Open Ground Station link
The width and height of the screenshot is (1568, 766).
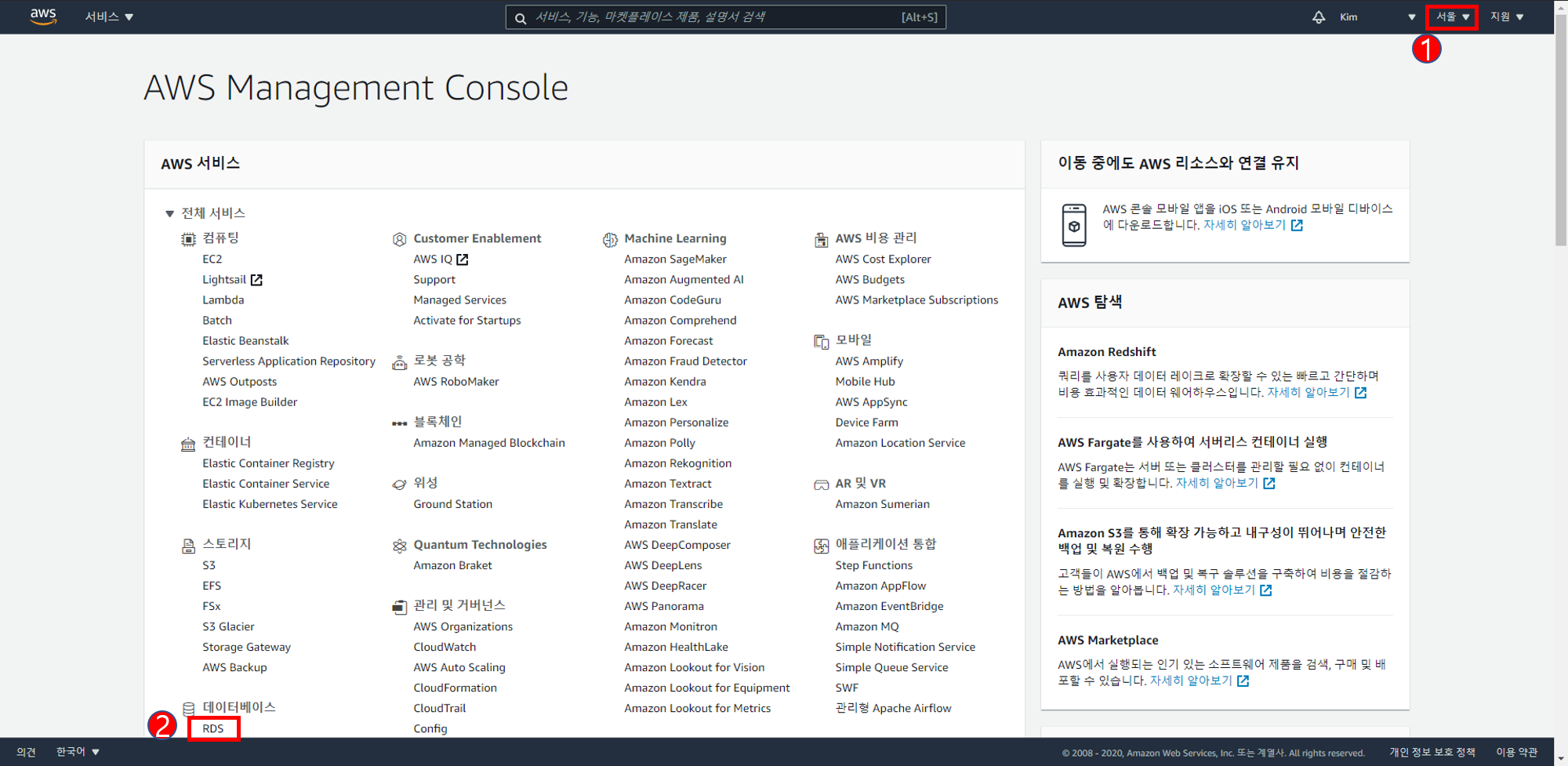pyautogui.click(x=452, y=504)
